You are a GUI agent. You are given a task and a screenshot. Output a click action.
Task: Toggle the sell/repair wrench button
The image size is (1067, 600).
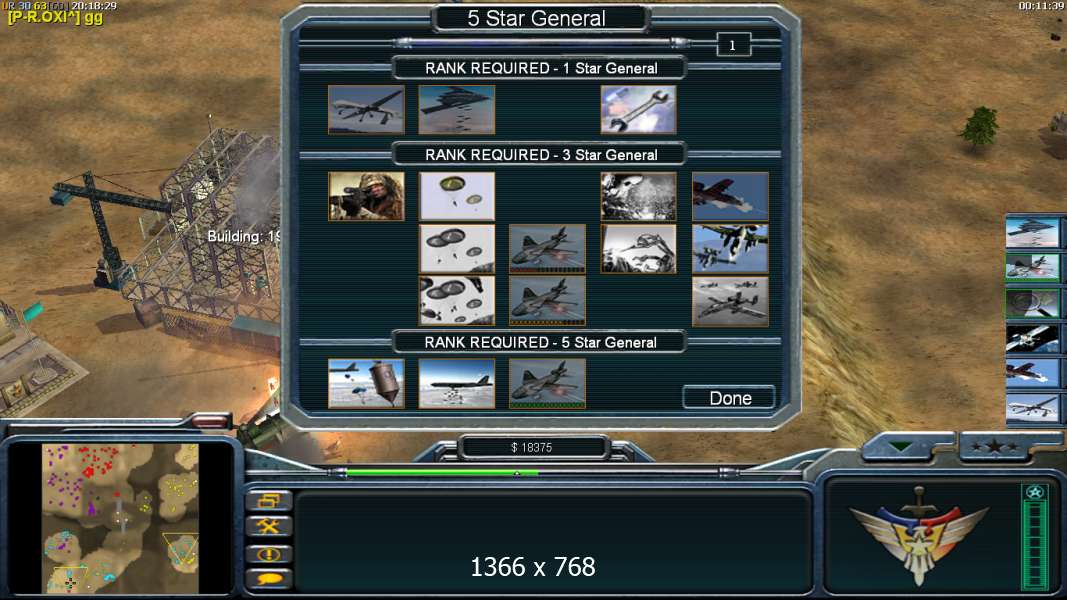269,527
